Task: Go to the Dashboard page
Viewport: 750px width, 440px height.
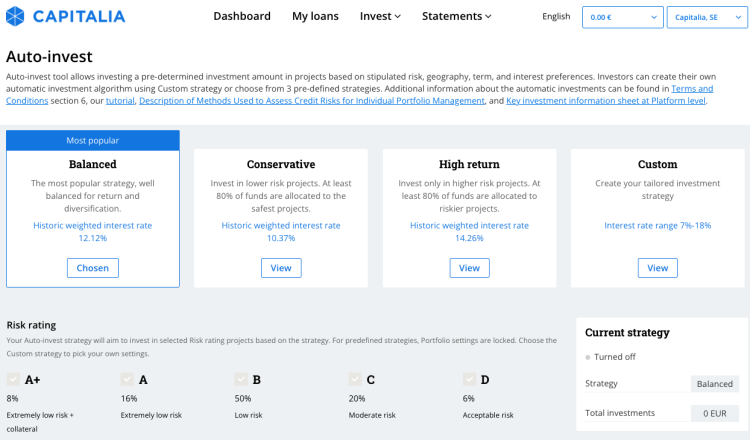Action: (x=242, y=16)
